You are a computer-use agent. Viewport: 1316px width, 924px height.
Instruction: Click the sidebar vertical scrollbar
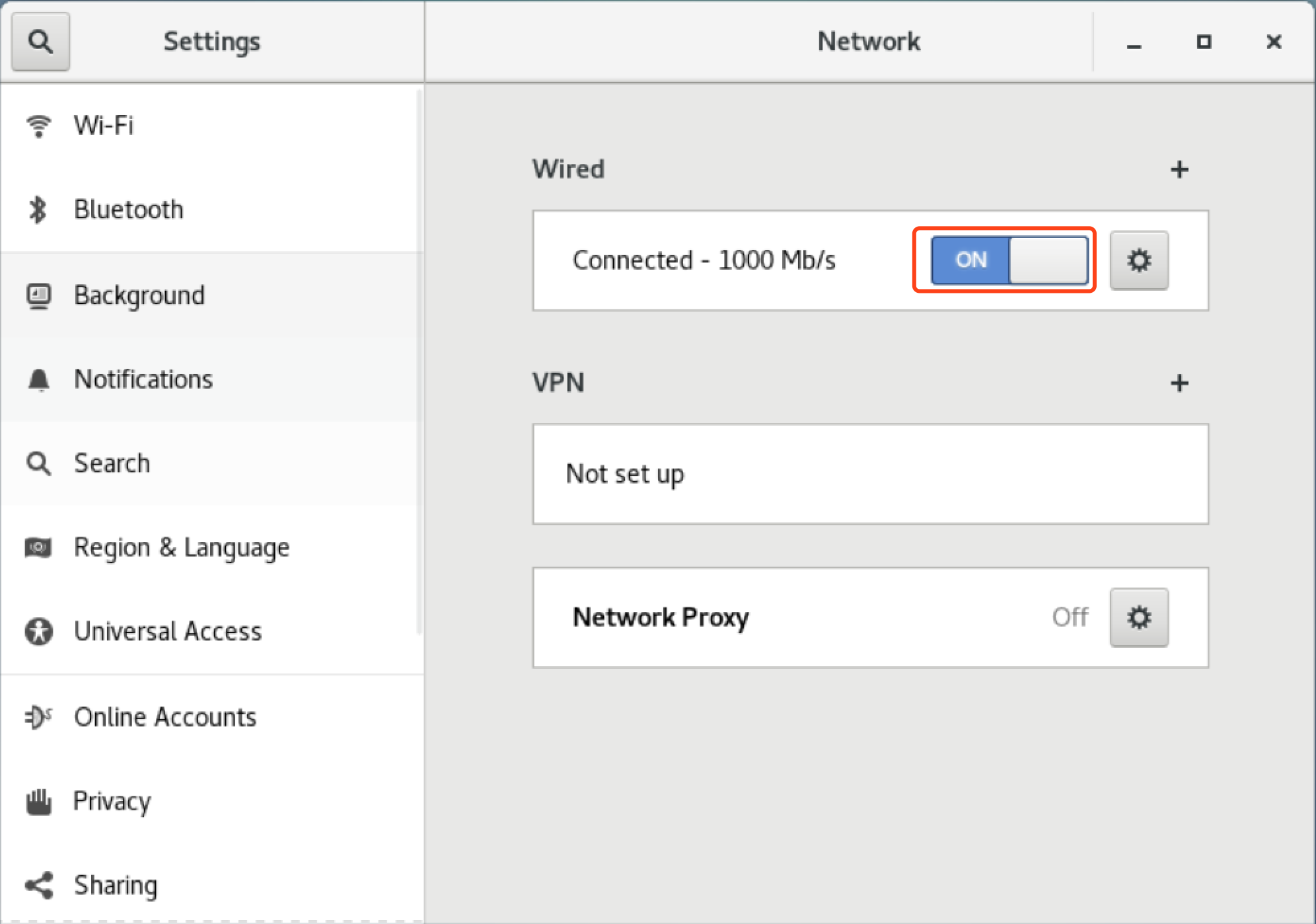[420, 362]
